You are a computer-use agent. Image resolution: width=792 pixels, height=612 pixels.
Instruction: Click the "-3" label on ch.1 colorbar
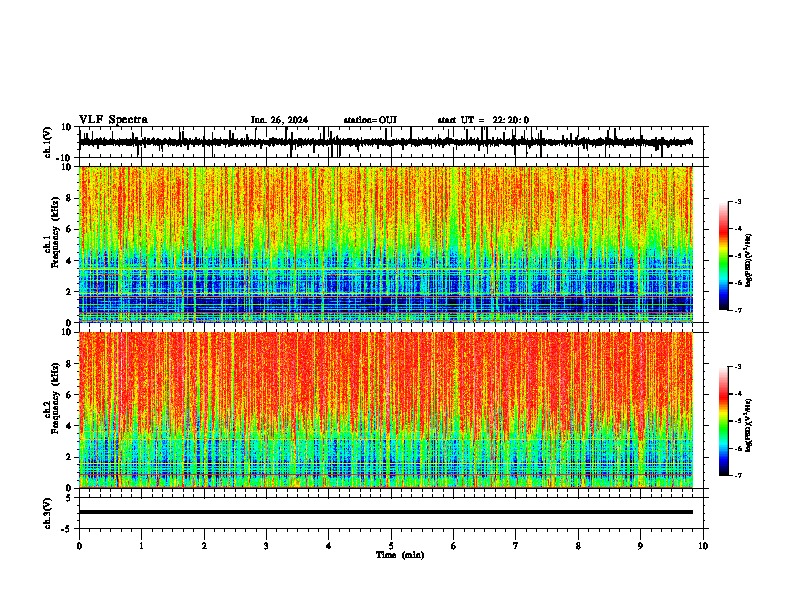[x=738, y=202]
